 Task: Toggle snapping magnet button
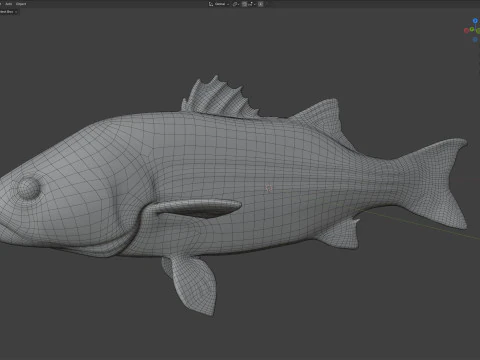coord(245,4)
